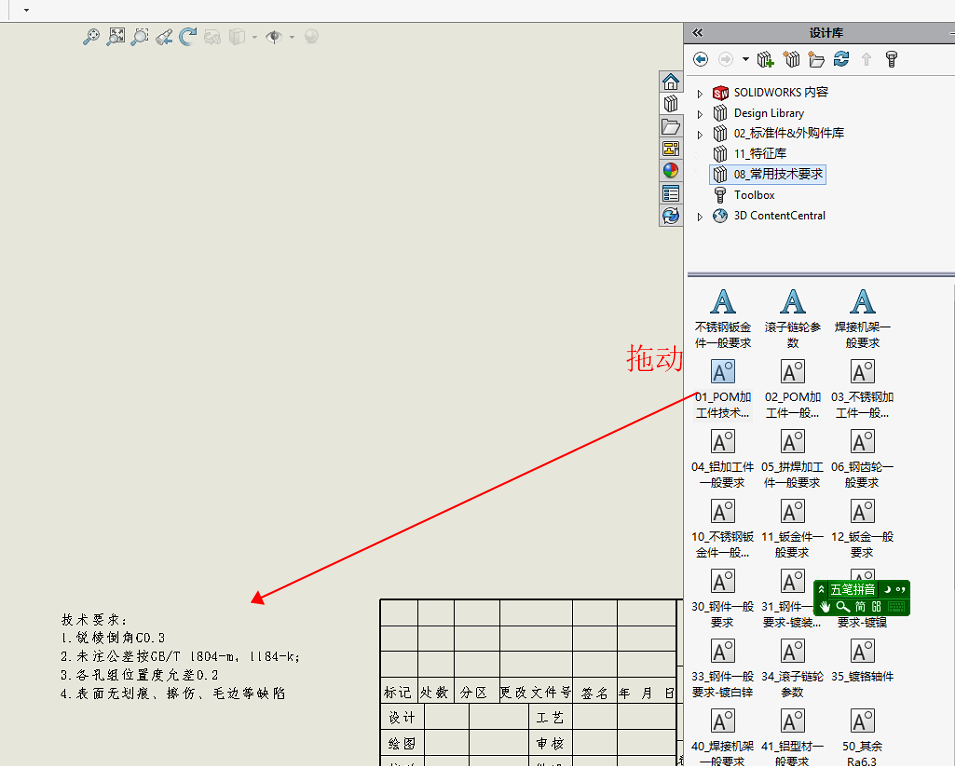Open the navigation history dropdown arrow
The width and height of the screenshot is (955, 766).
pos(745,59)
